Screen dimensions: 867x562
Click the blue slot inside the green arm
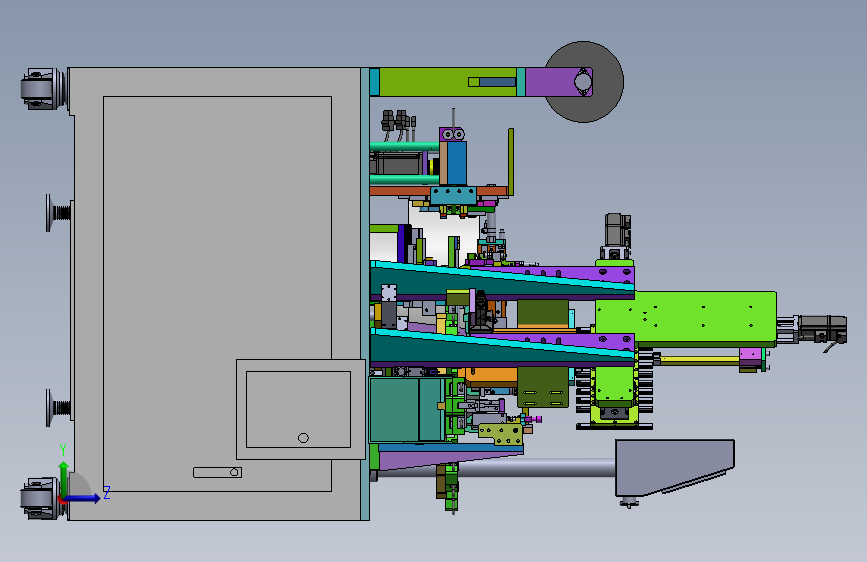coord(497,82)
